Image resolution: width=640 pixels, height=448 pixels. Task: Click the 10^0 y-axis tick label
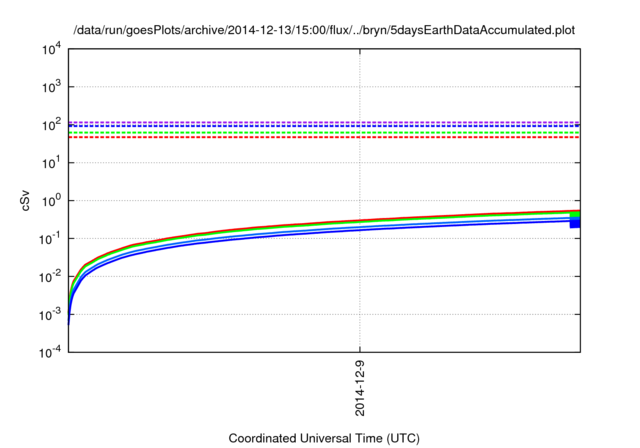point(51,201)
